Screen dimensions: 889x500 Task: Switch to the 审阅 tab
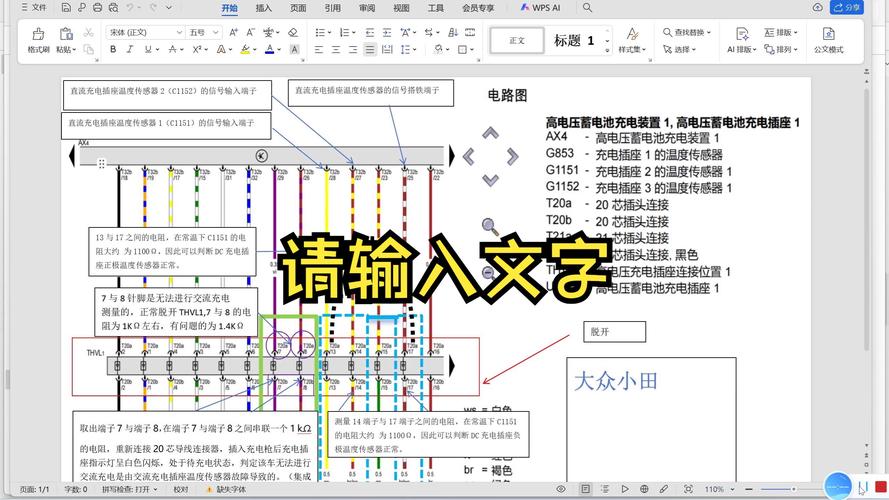(x=367, y=8)
